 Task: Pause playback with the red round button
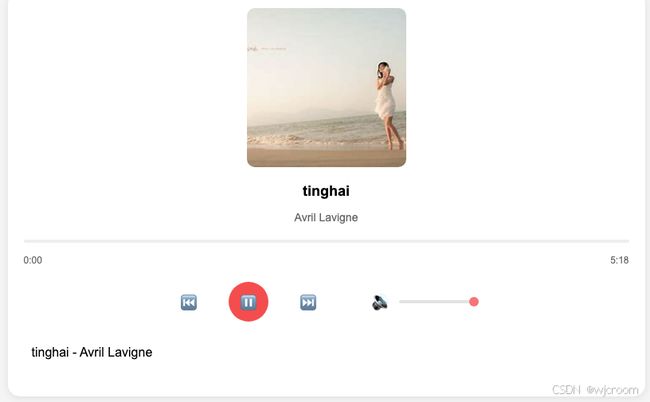tap(248, 302)
